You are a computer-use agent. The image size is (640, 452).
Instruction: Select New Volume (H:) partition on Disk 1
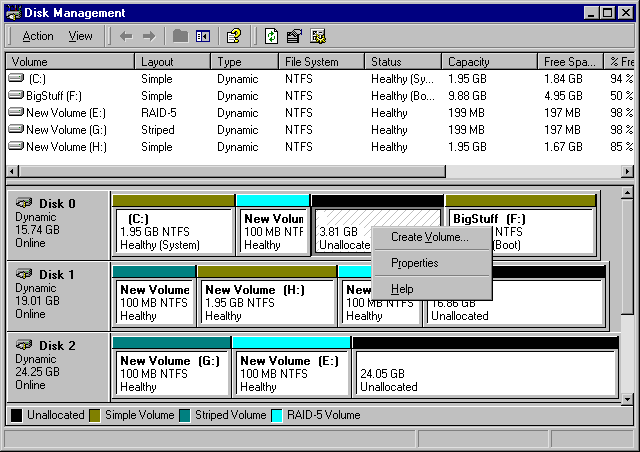click(266, 302)
